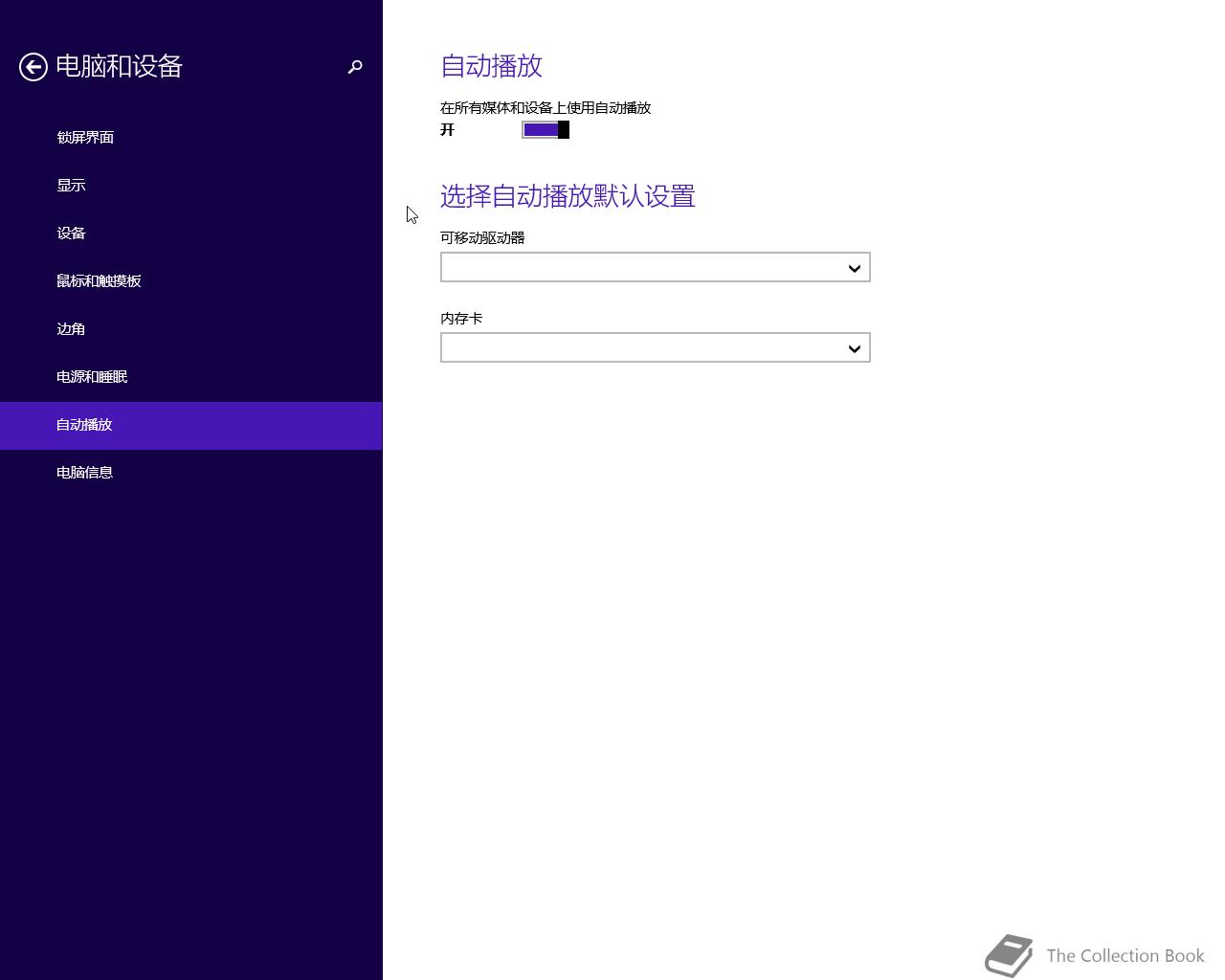Open the 电源和睡眠 settings page
The image size is (1225, 980).
[x=191, y=377]
